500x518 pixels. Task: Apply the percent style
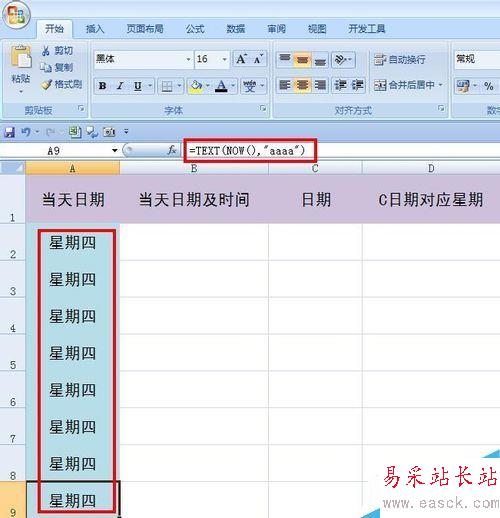(489, 86)
